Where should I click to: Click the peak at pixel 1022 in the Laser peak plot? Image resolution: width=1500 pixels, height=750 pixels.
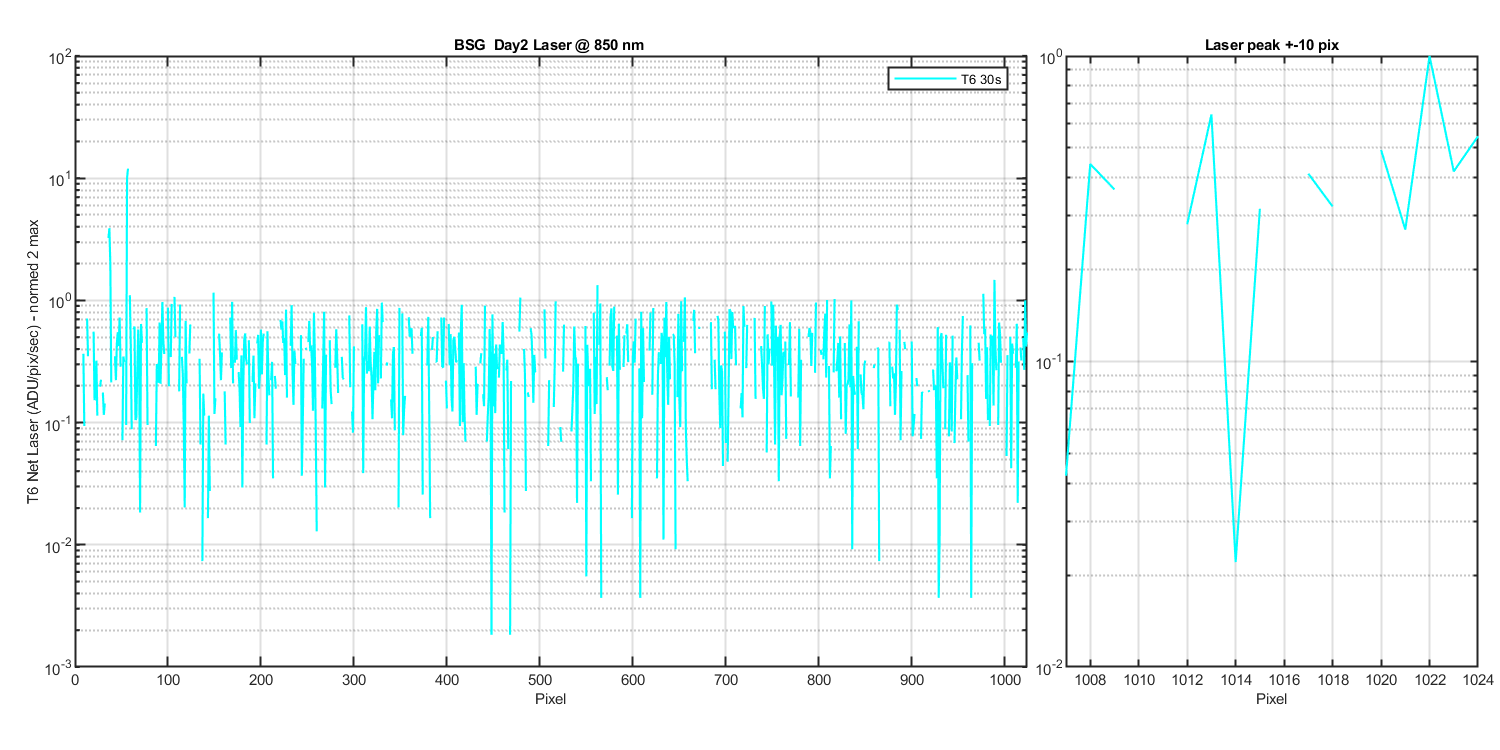1430,59
